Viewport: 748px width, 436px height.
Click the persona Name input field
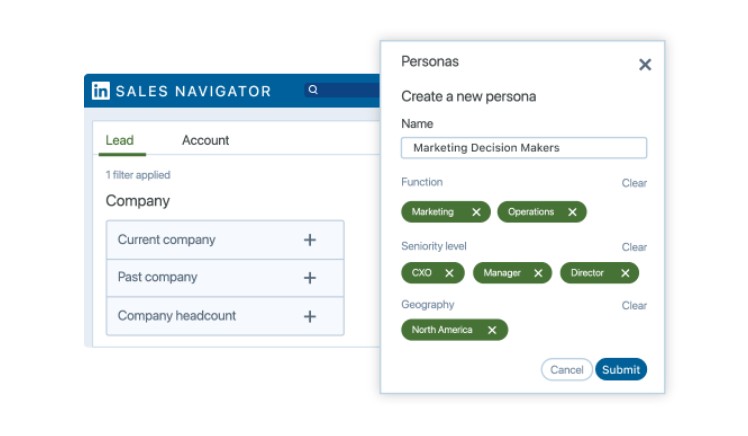[x=524, y=148]
